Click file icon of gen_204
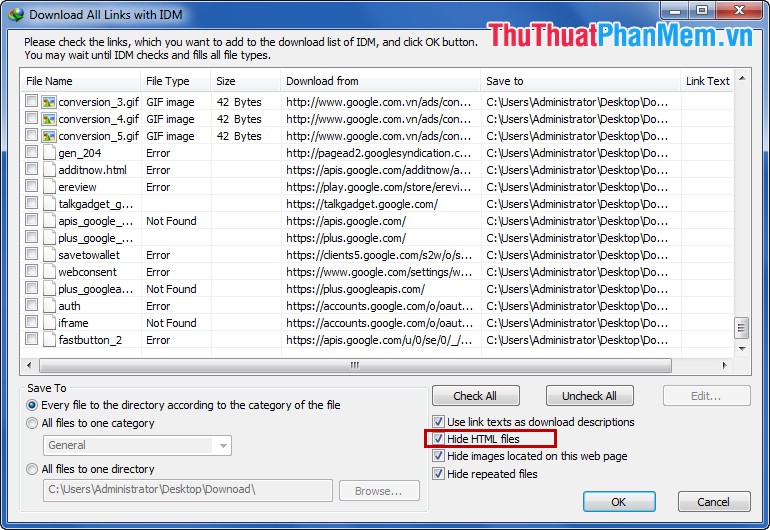Image resolution: width=770 pixels, height=530 pixels. (49, 153)
